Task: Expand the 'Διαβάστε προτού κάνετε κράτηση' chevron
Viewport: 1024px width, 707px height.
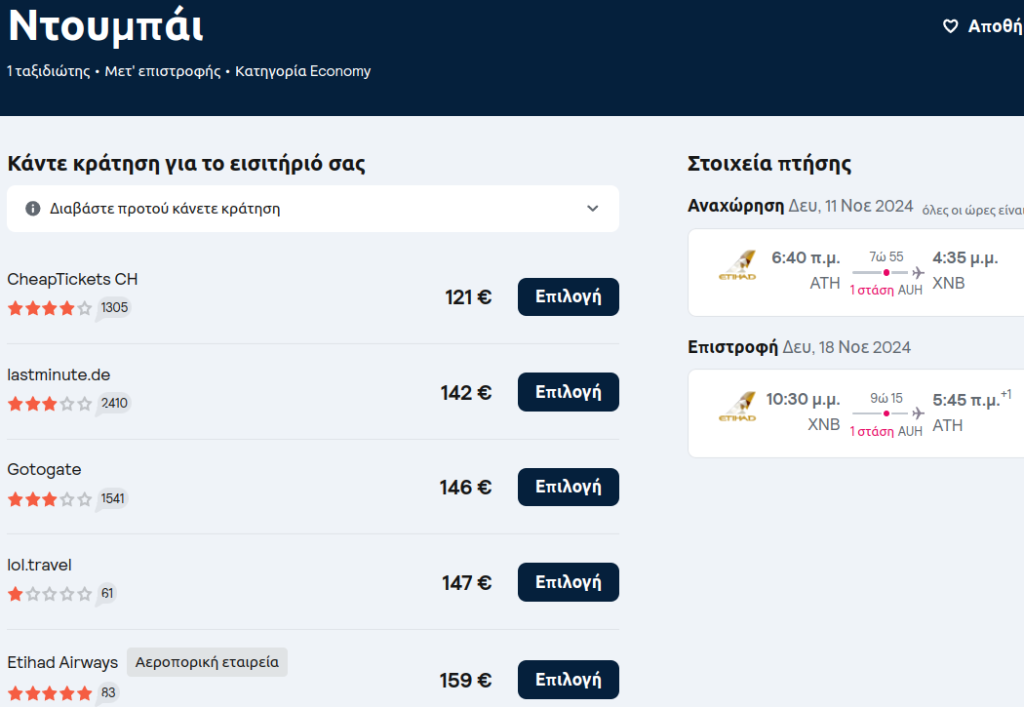Action: [x=592, y=208]
